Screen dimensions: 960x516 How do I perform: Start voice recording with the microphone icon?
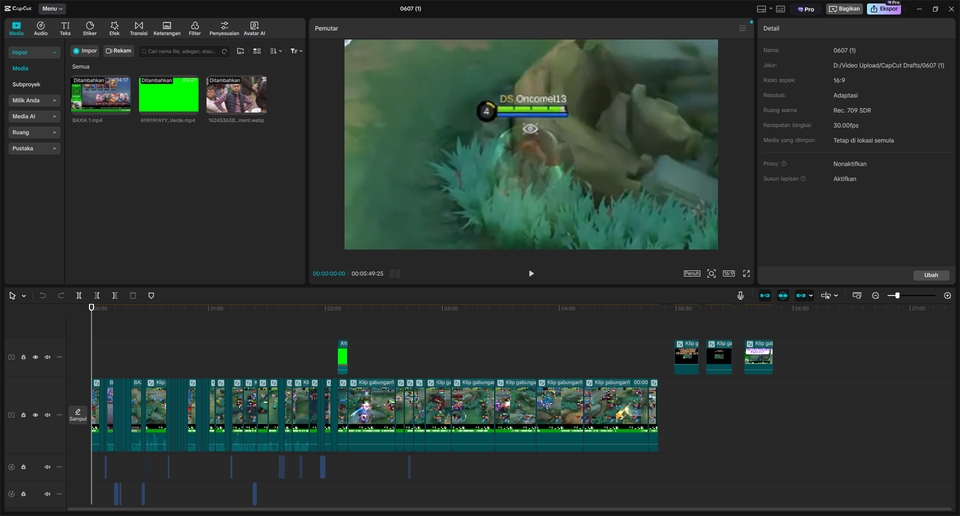[740, 296]
